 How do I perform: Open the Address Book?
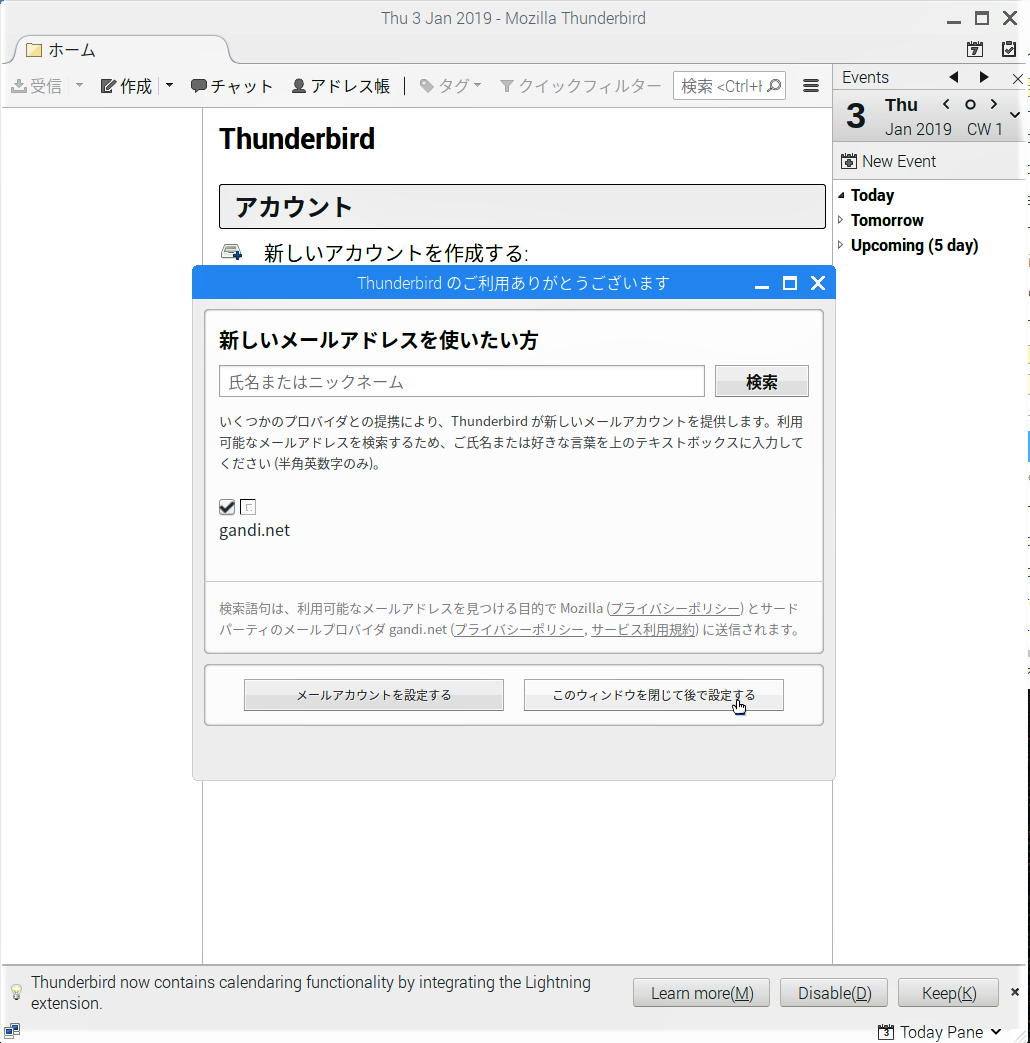(x=340, y=86)
